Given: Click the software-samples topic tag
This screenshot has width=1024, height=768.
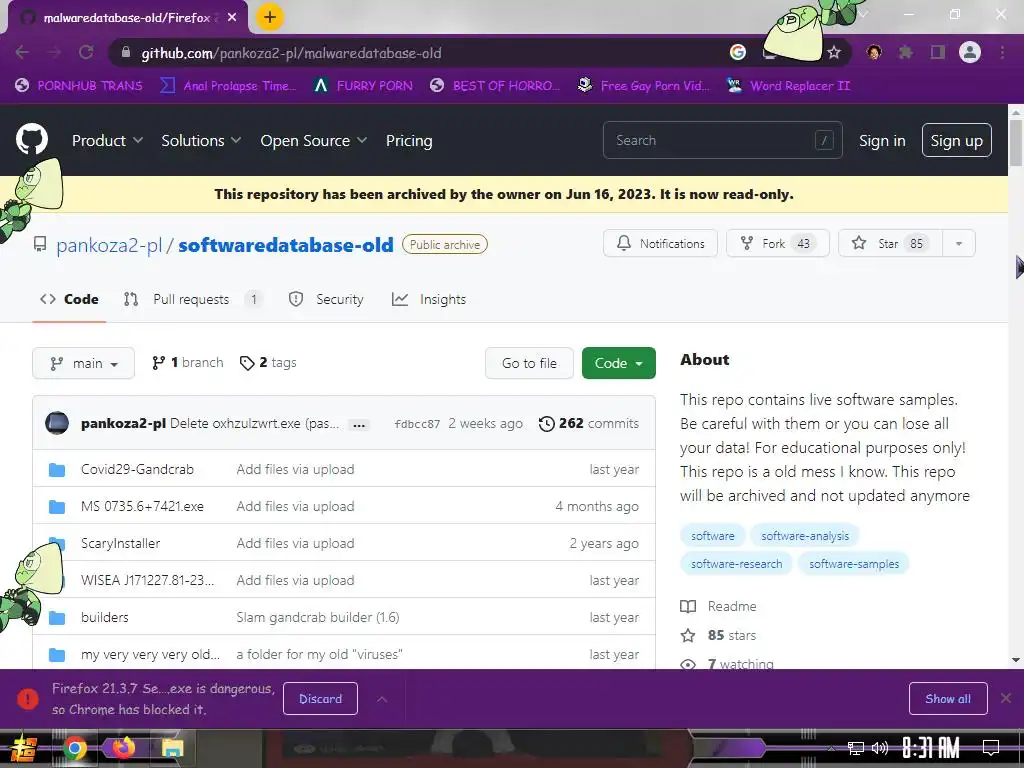Looking at the screenshot, I should coord(854,564).
